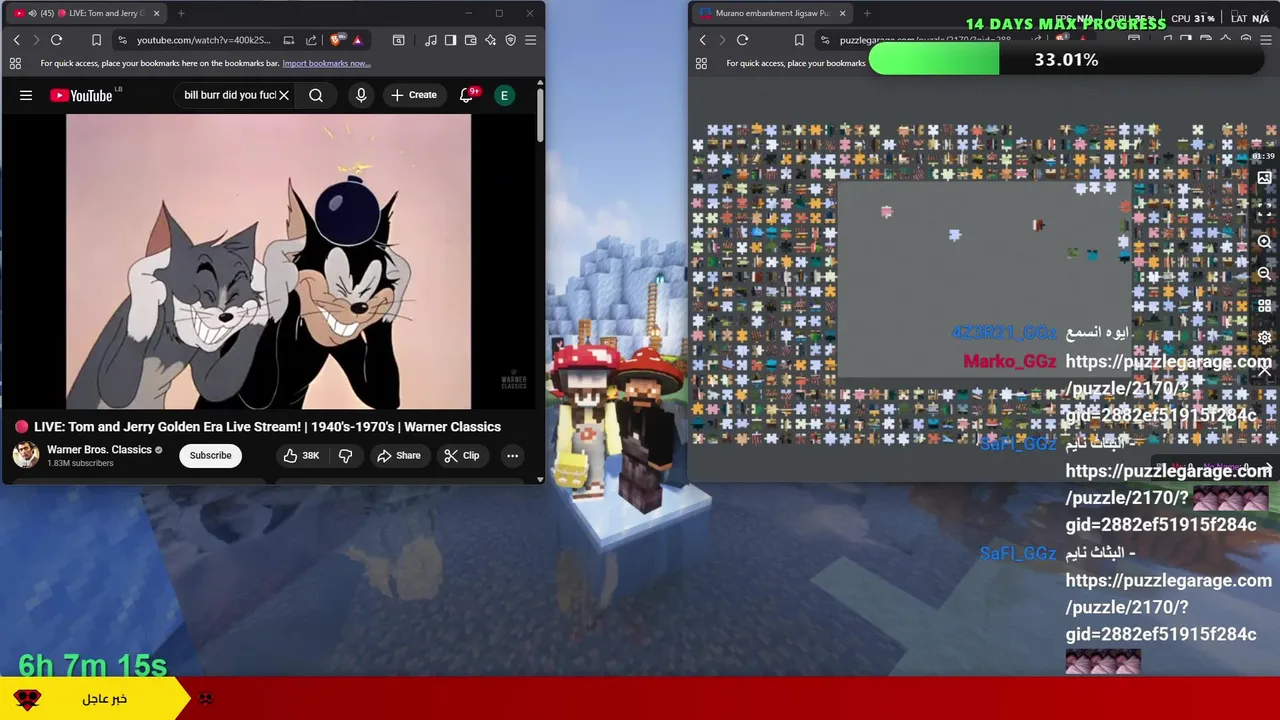Subscribe to Warner Bros. Classics
The height and width of the screenshot is (720, 1280).
[210, 455]
